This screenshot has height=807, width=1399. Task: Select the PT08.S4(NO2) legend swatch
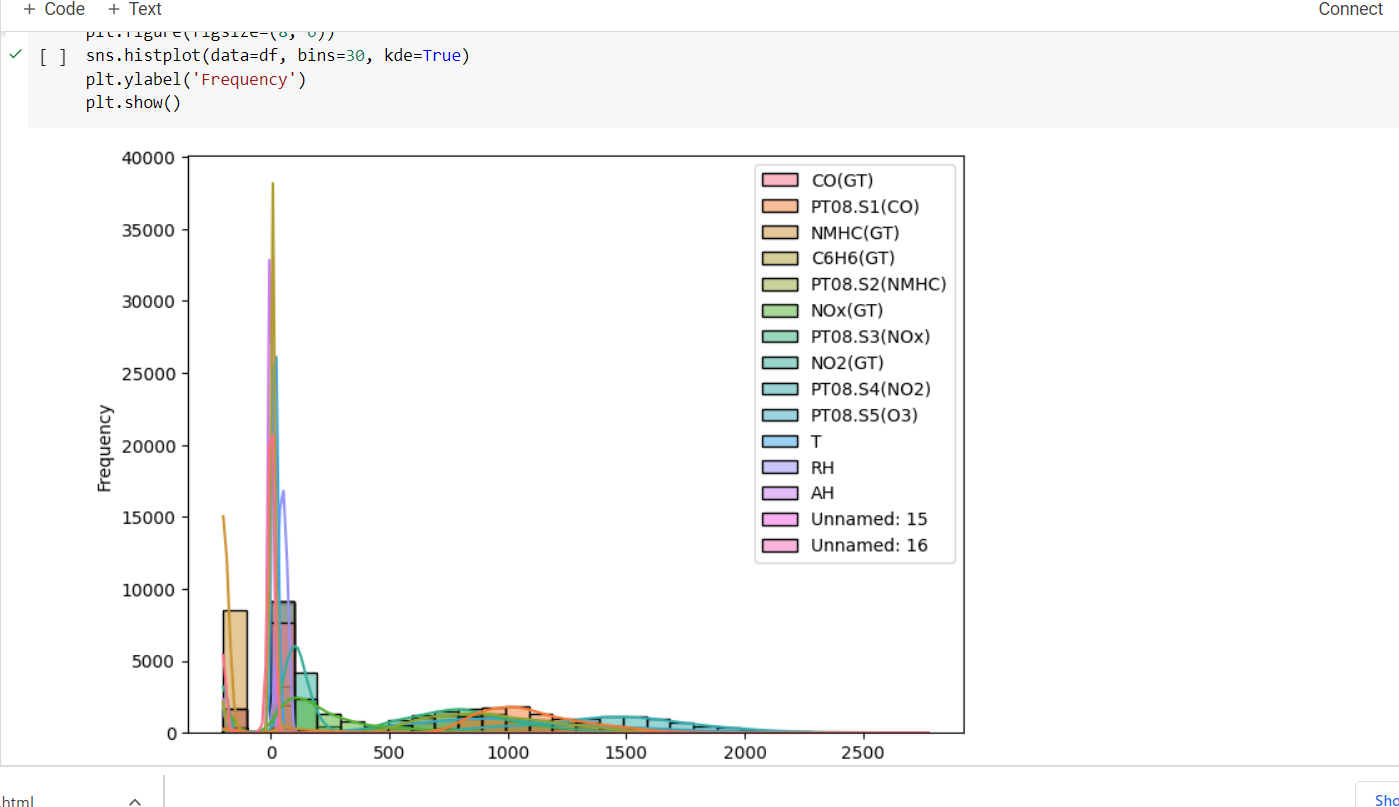(781, 388)
